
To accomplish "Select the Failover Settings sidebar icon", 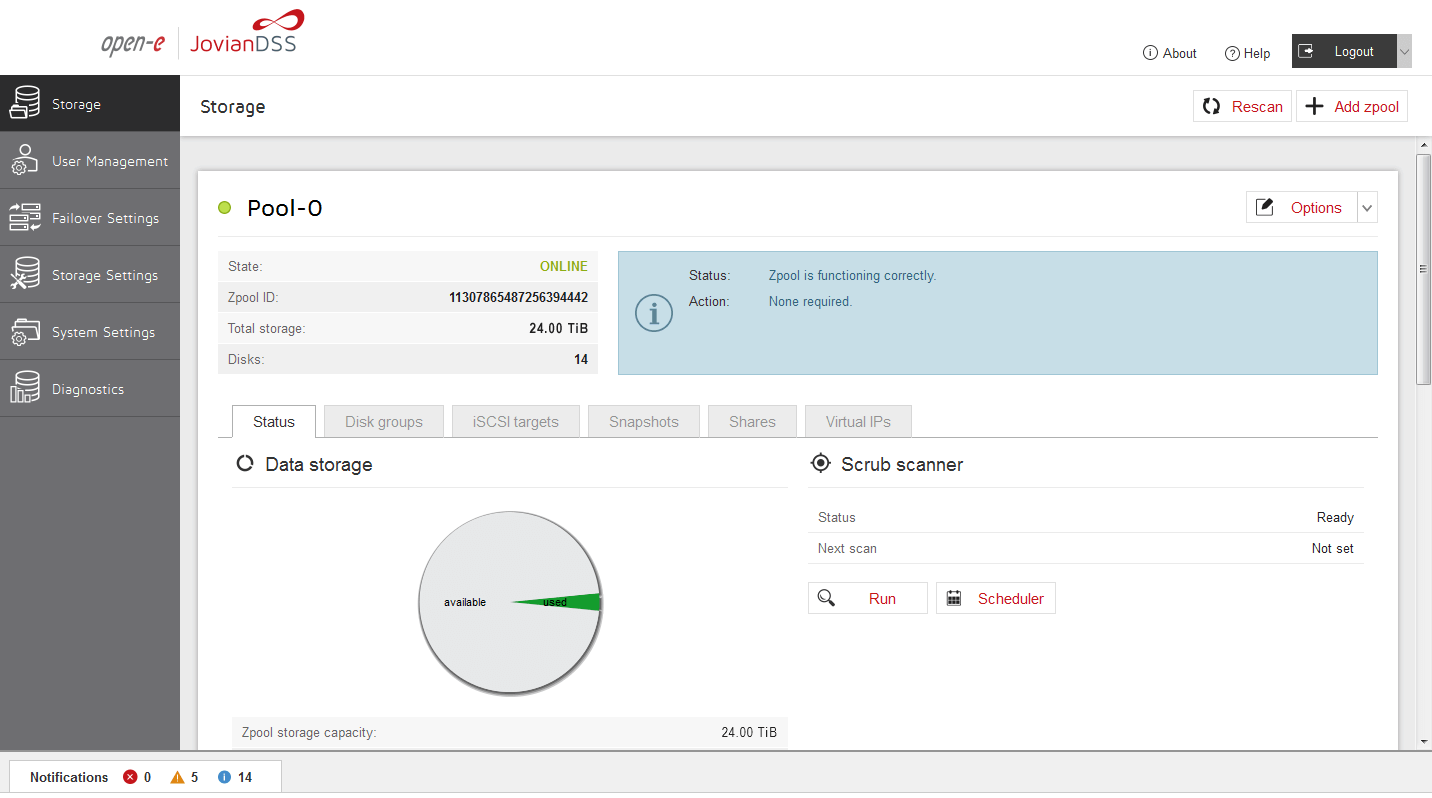I will coord(25,218).
